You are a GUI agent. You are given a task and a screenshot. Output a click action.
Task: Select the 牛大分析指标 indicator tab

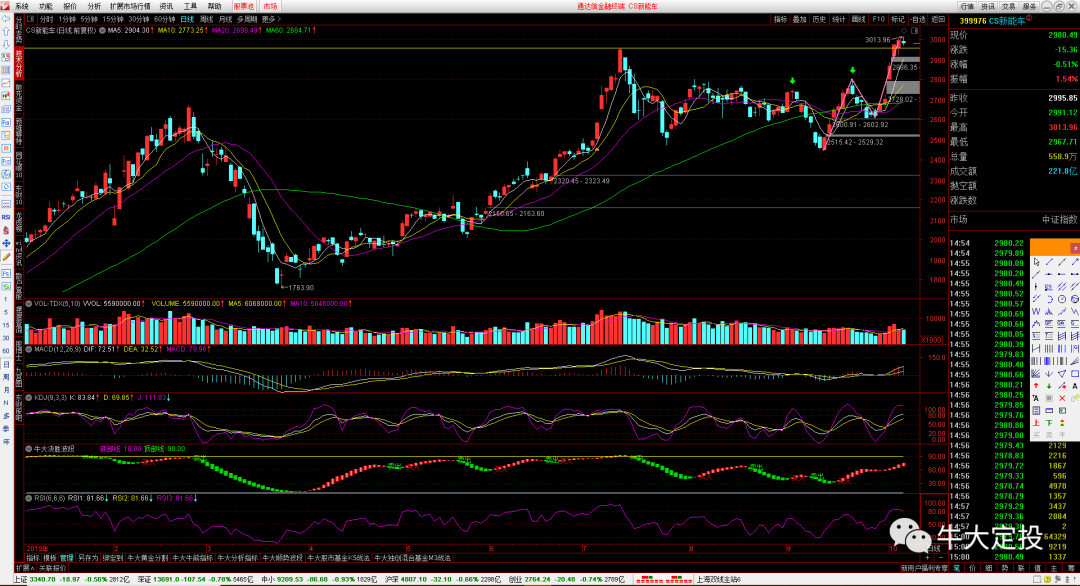(238, 558)
